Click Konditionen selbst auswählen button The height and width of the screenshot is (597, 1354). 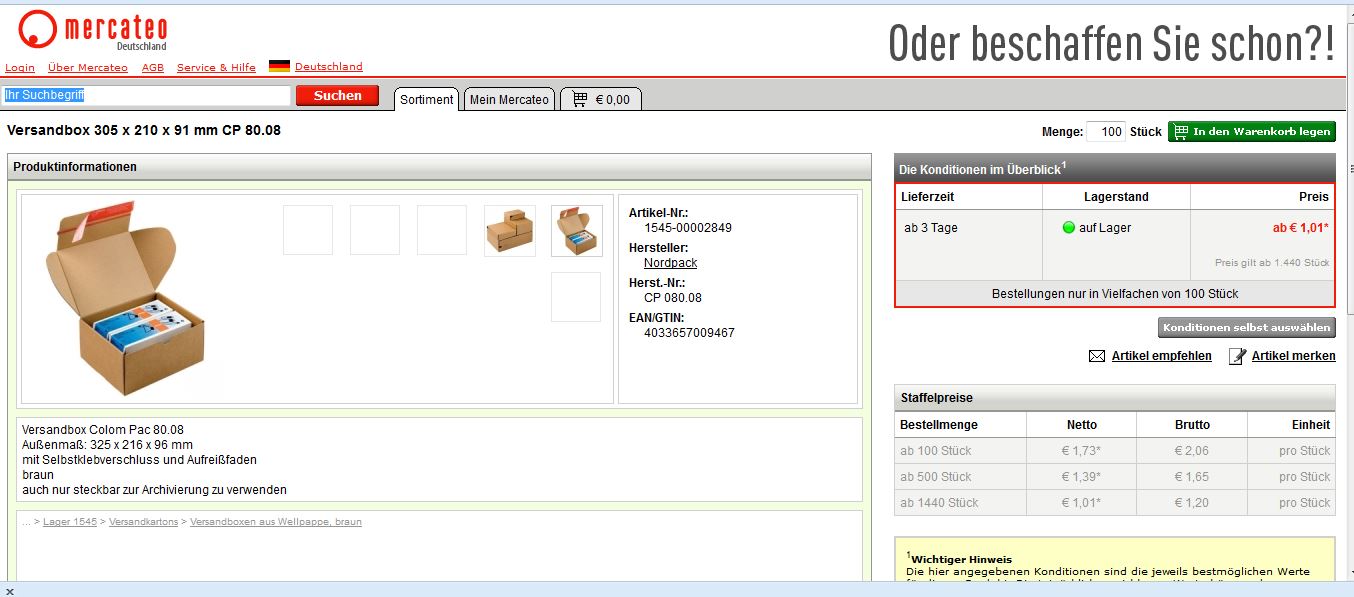coord(1247,327)
